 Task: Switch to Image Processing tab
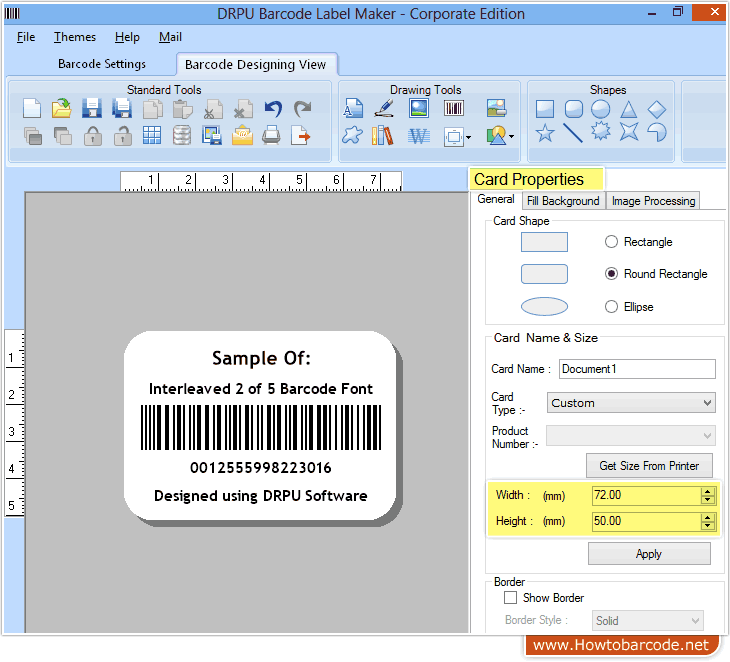tap(653, 201)
